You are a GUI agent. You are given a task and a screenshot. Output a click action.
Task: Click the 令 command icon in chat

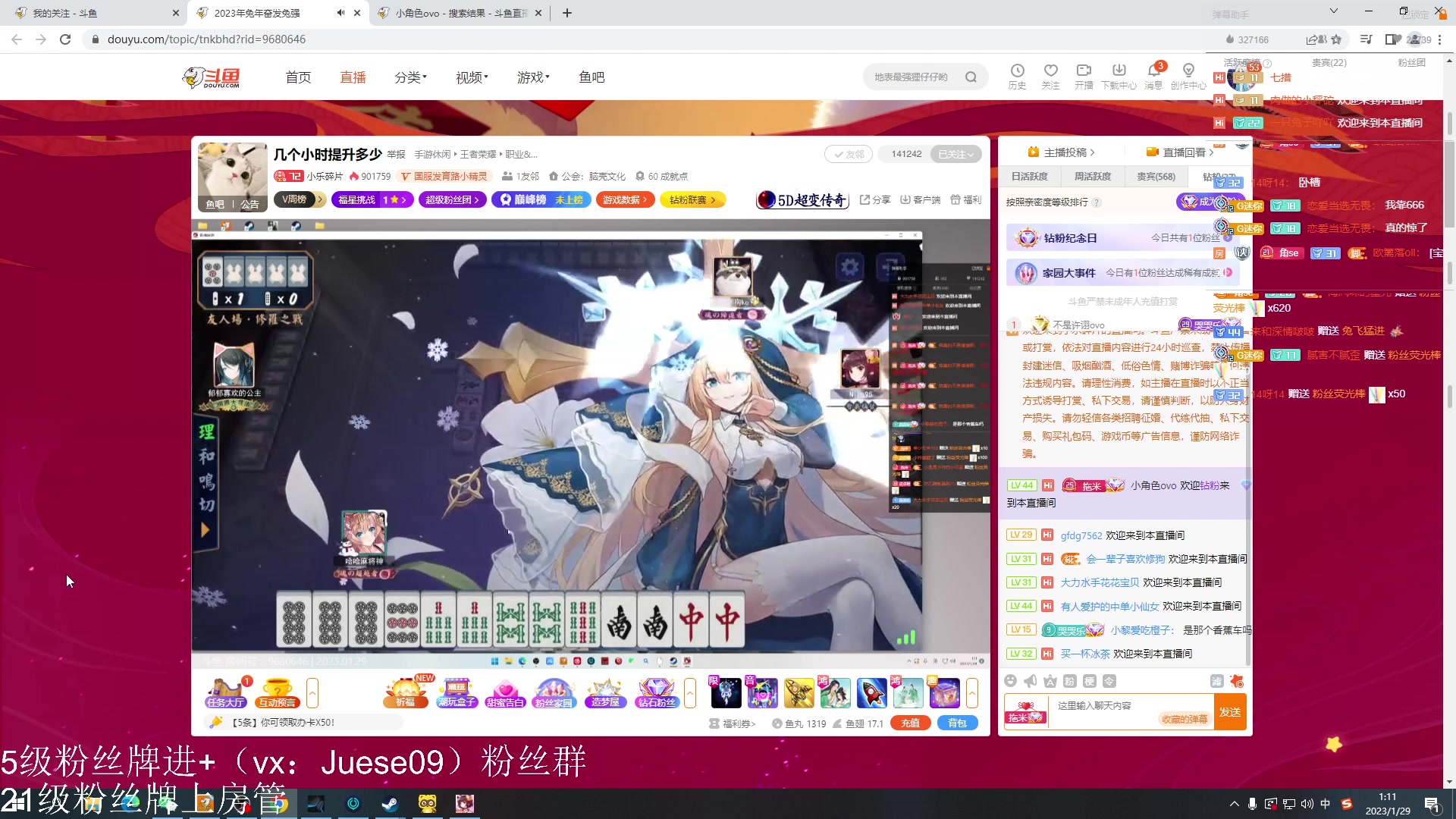(x=1109, y=681)
